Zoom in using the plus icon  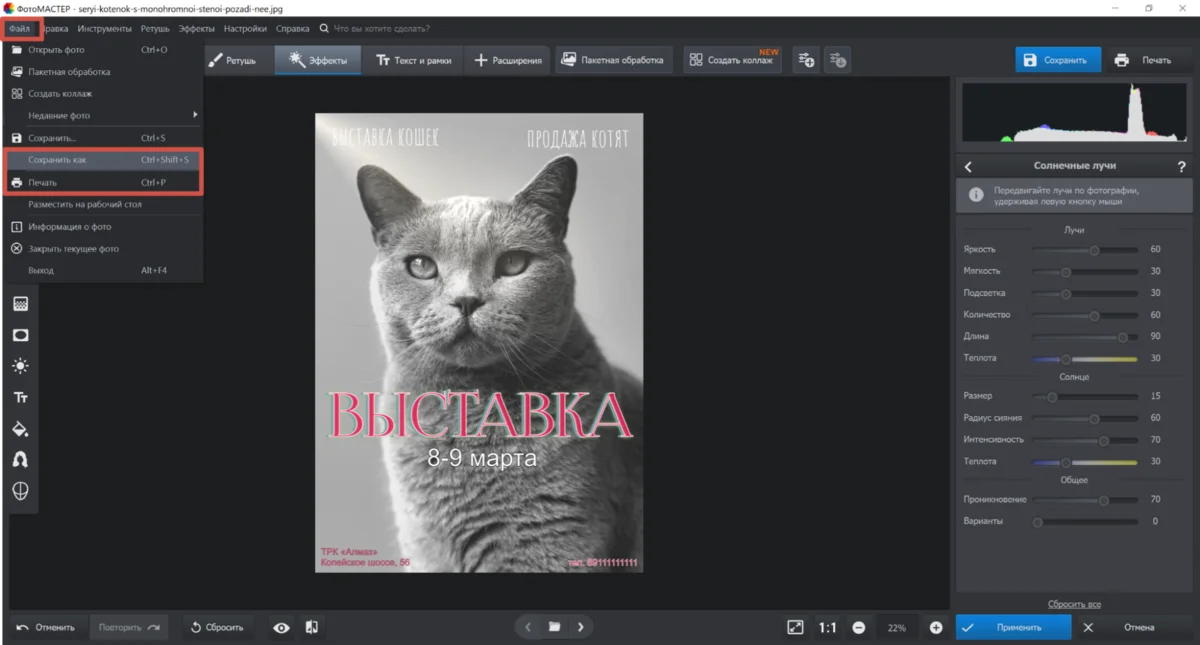click(x=936, y=627)
